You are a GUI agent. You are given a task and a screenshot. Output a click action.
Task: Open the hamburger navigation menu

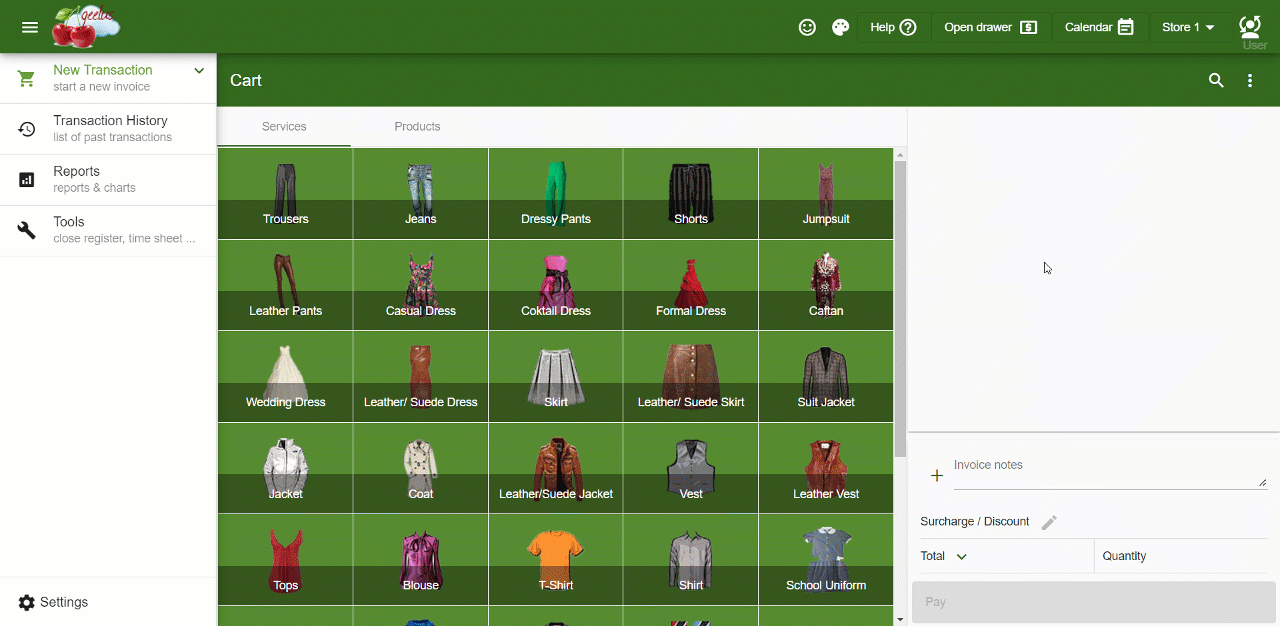click(30, 27)
